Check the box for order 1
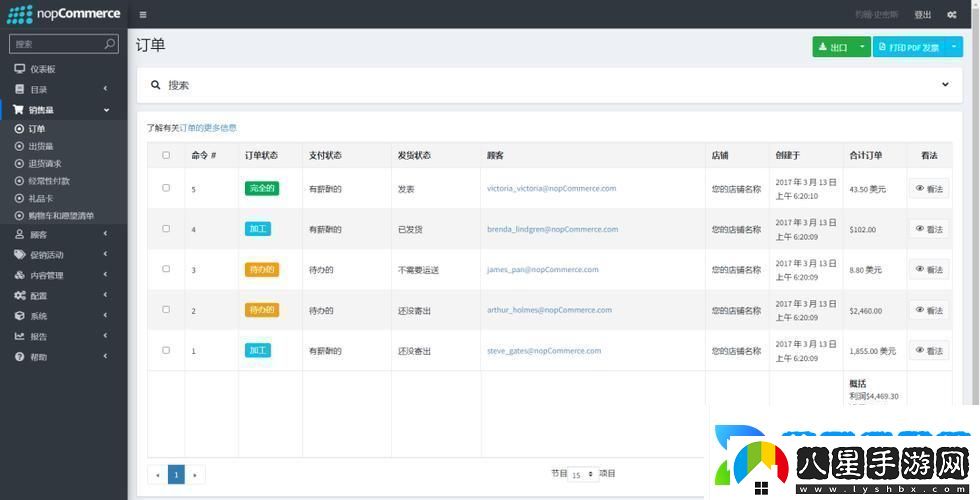Screen dimensions: 980x500 166,350
